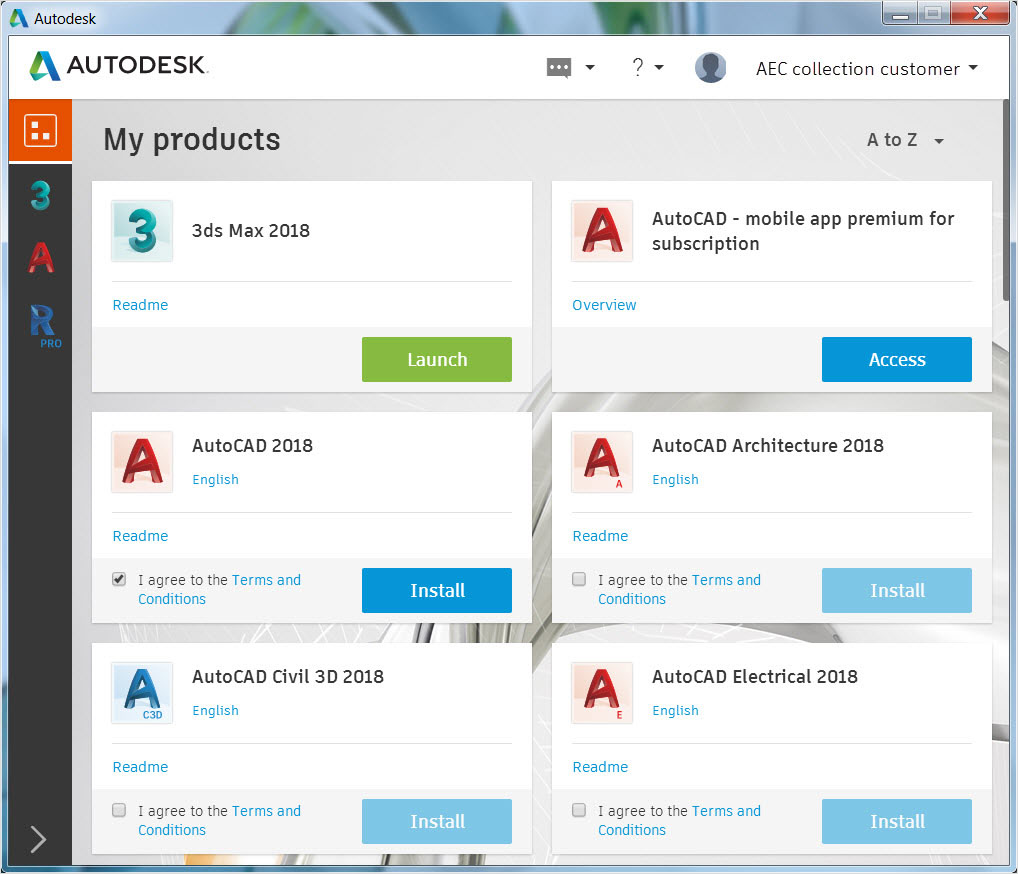This screenshot has height=874, width=1018.
Task: Open Readme for AutoCAD 2018
Action: tap(140, 536)
